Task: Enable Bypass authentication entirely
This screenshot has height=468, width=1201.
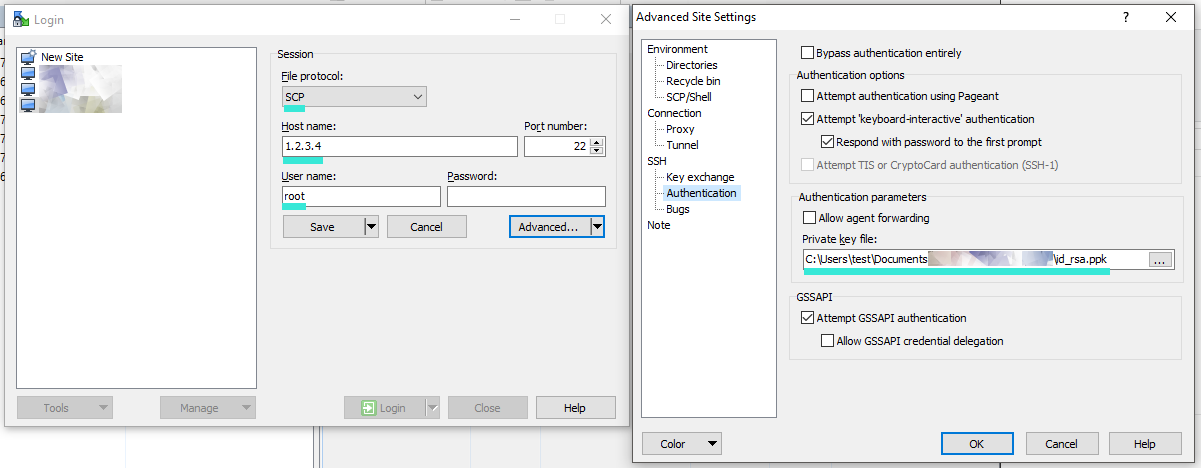Action: [x=808, y=53]
